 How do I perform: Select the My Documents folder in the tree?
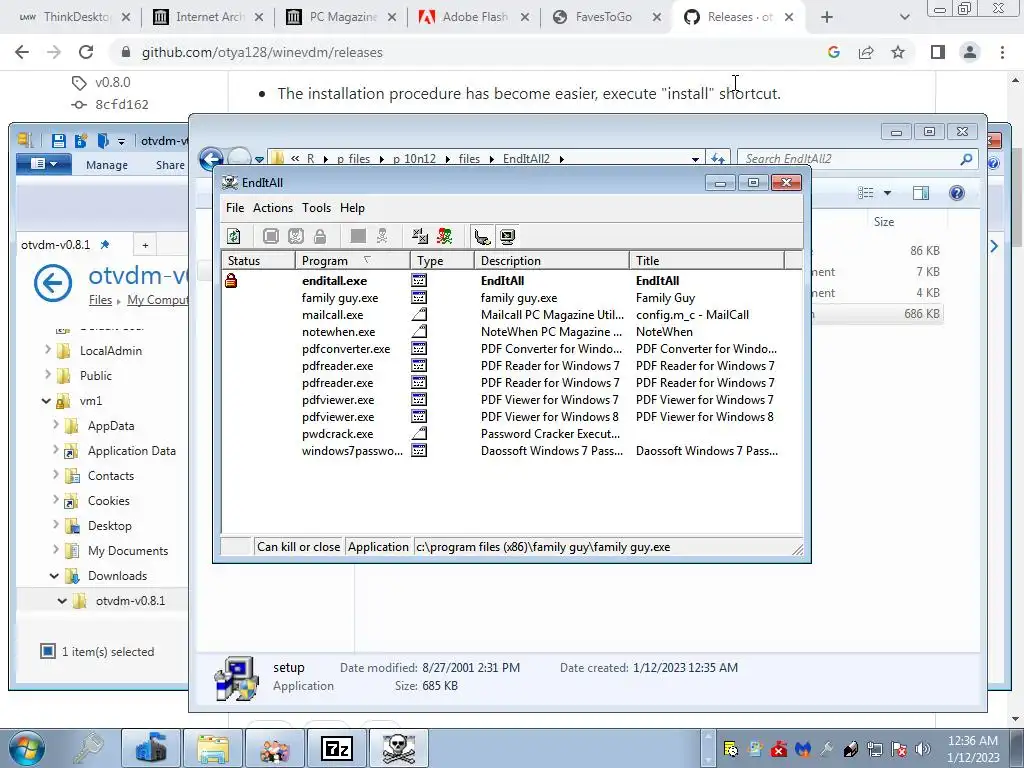(x=127, y=551)
